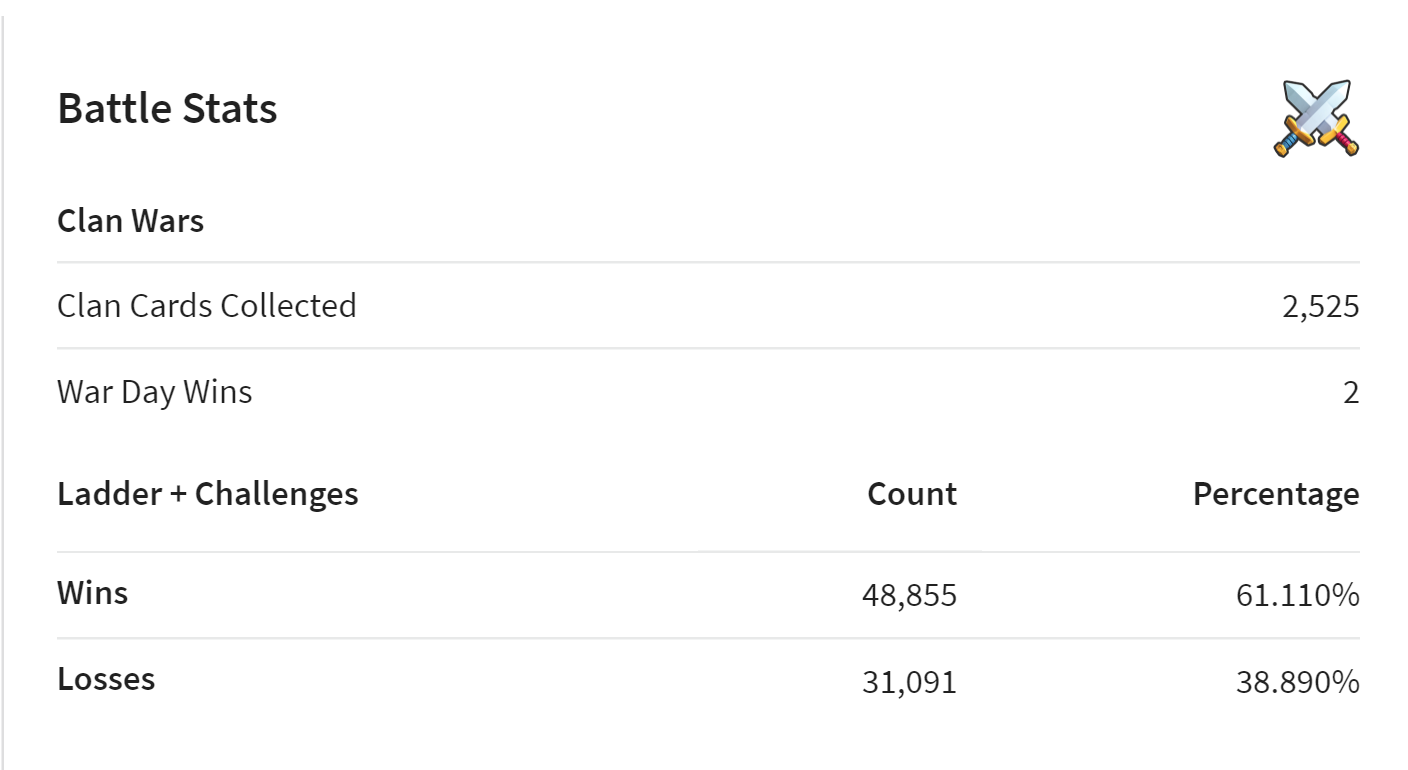Click the loss percentage 38.890%
Screen dimensions: 1408x770
pyautogui.click(x=1297, y=682)
